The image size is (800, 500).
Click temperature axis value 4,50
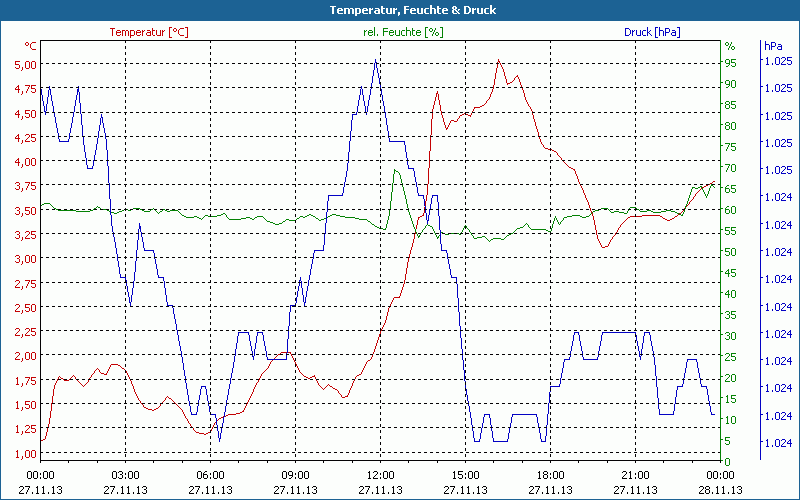coord(26,114)
